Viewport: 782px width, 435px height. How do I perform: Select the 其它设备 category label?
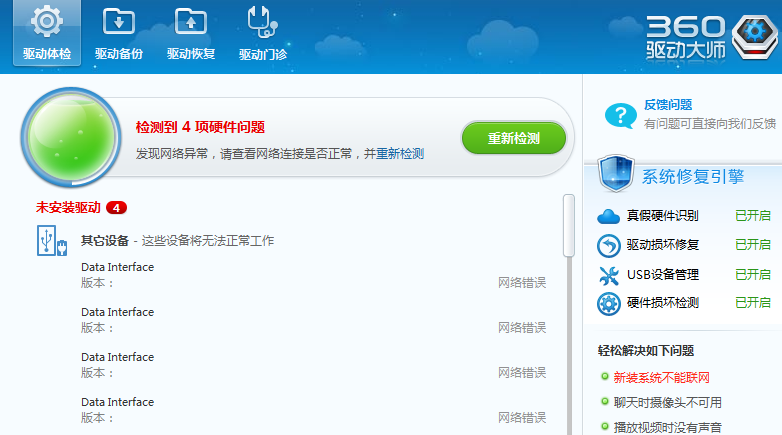click(105, 241)
